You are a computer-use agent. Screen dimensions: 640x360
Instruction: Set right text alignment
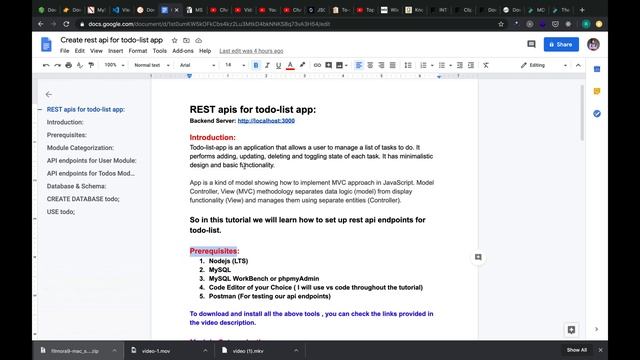[x=381, y=65]
